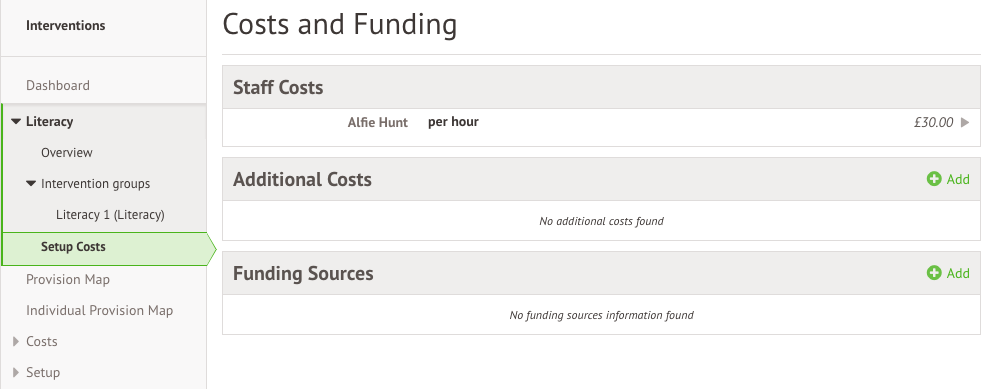
Task: Click the green plus icon in Additional Costs
Action: [x=934, y=179]
